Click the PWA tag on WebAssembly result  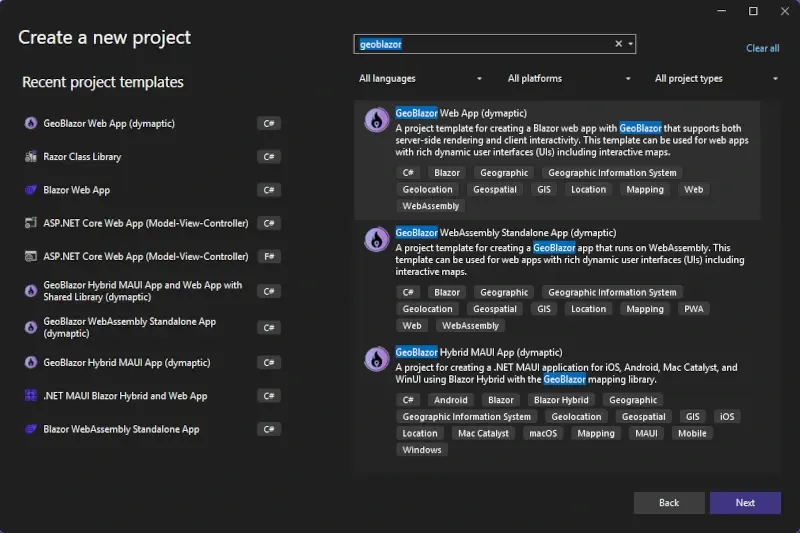(693, 309)
